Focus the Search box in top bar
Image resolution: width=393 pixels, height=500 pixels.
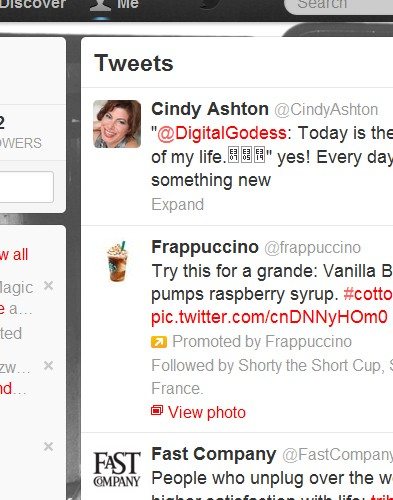coord(339,5)
